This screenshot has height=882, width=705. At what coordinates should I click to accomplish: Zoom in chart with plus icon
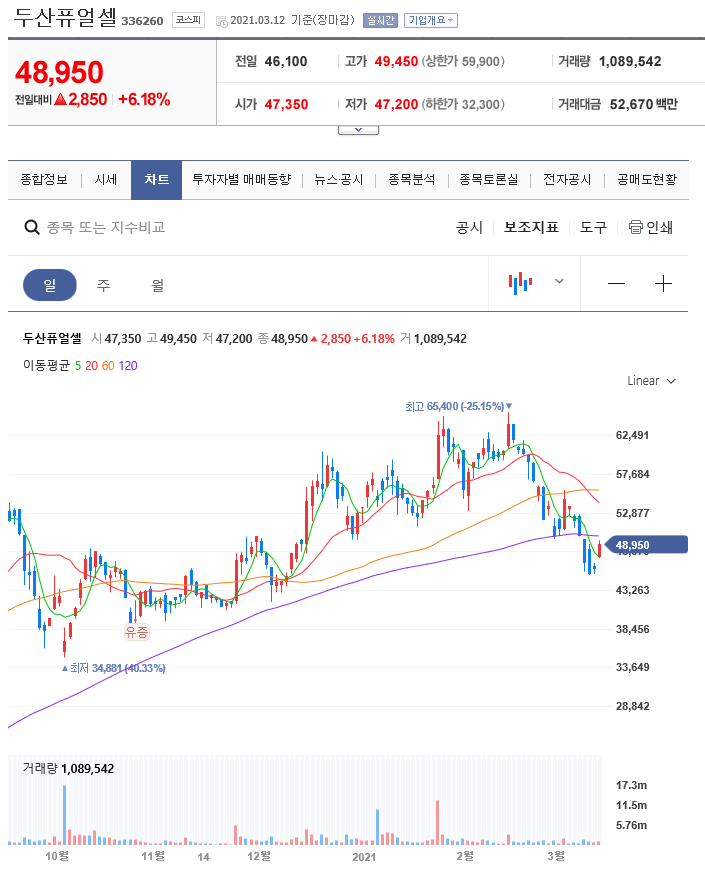[663, 284]
